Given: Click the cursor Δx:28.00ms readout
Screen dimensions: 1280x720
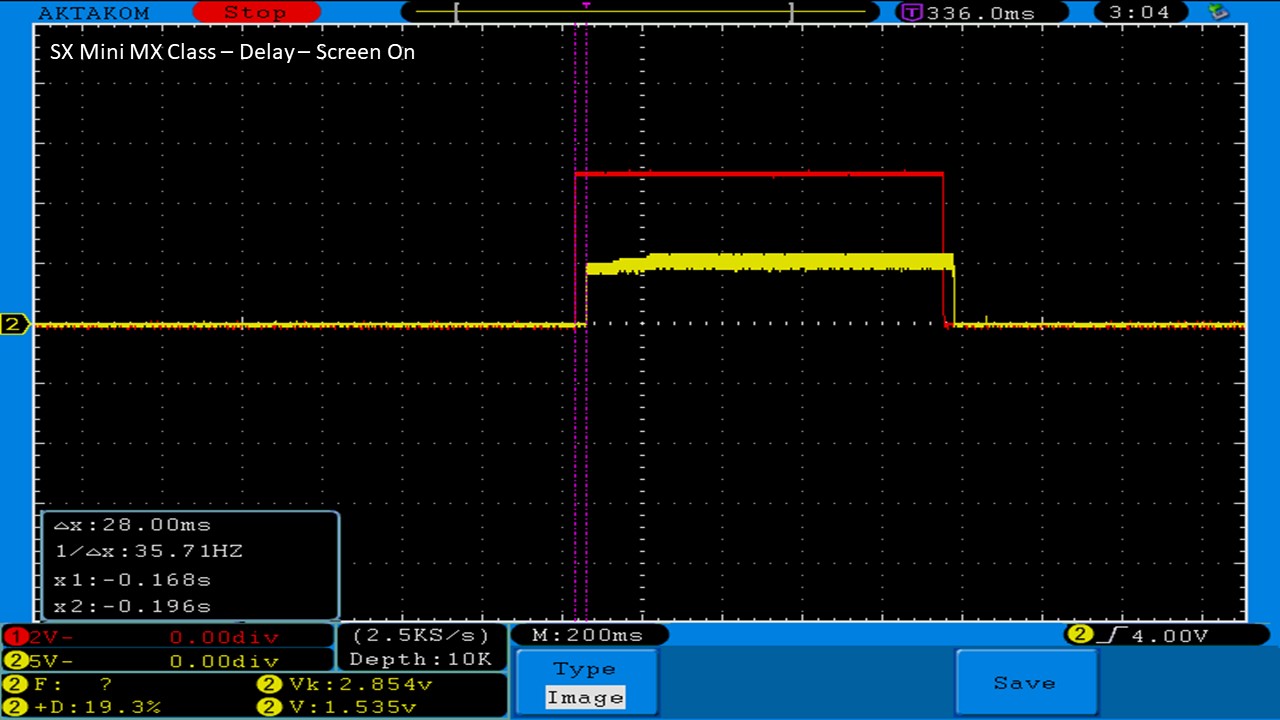Looking at the screenshot, I should (132, 525).
